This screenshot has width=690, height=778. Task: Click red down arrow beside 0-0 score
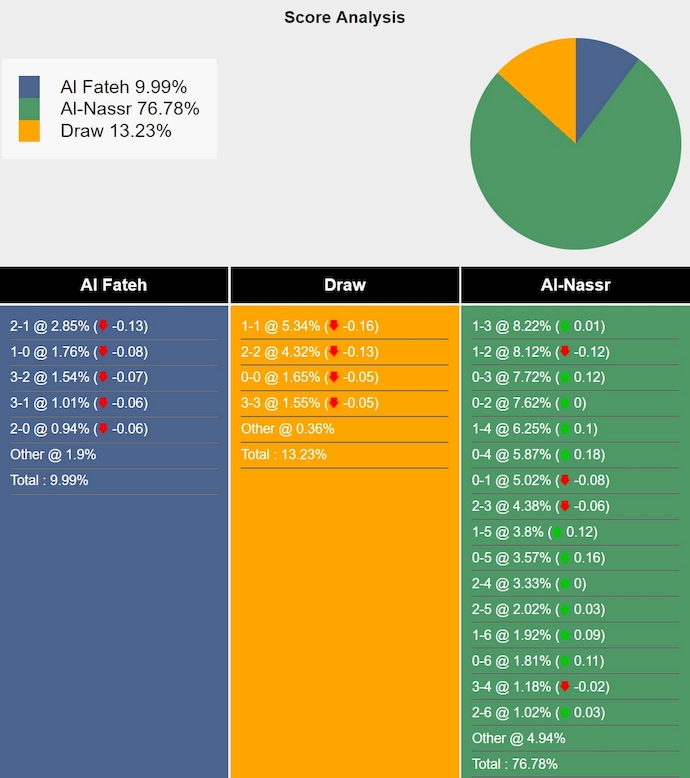pos(334,377)
